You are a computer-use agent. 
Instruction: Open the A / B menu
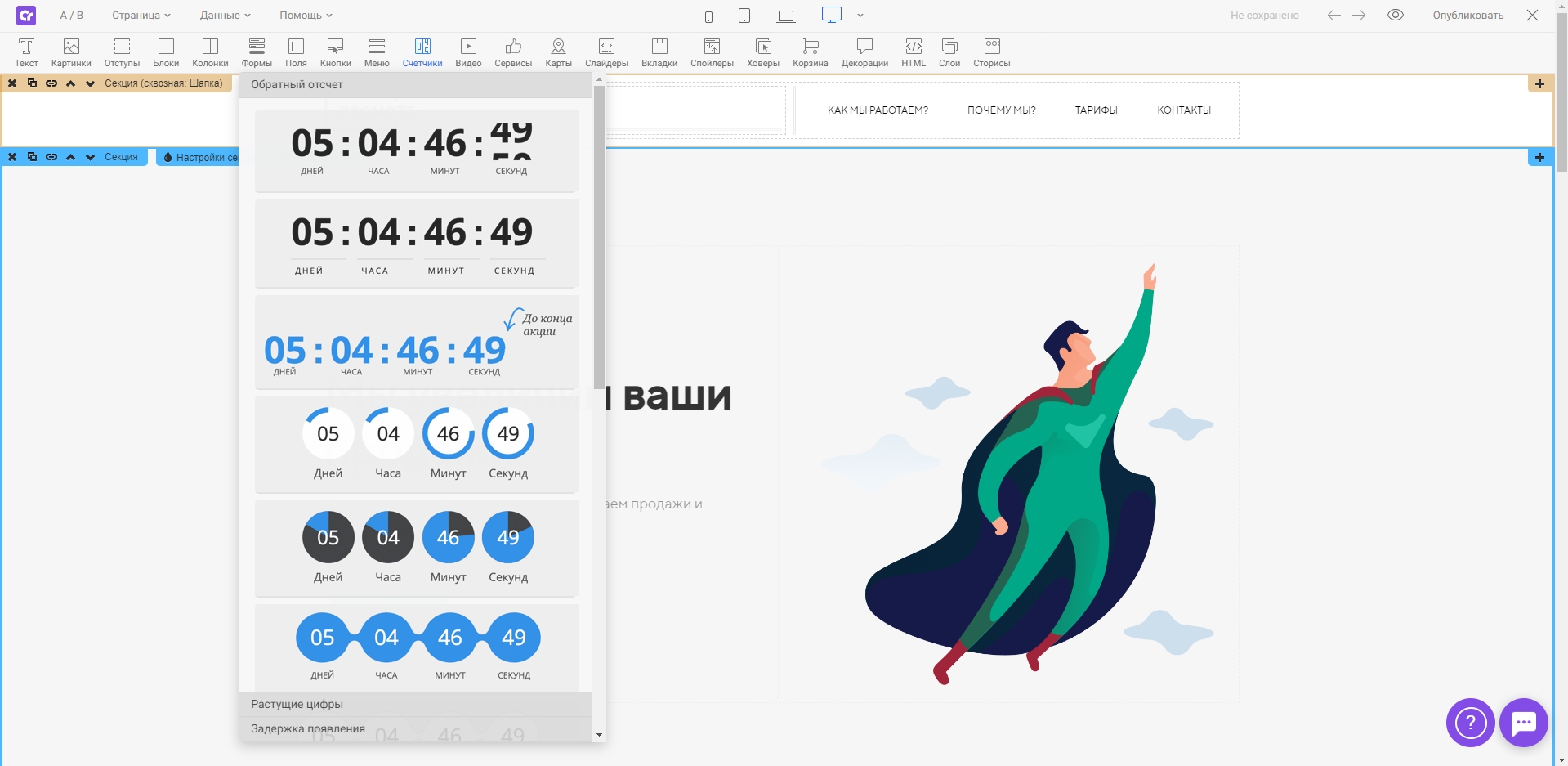72,16
